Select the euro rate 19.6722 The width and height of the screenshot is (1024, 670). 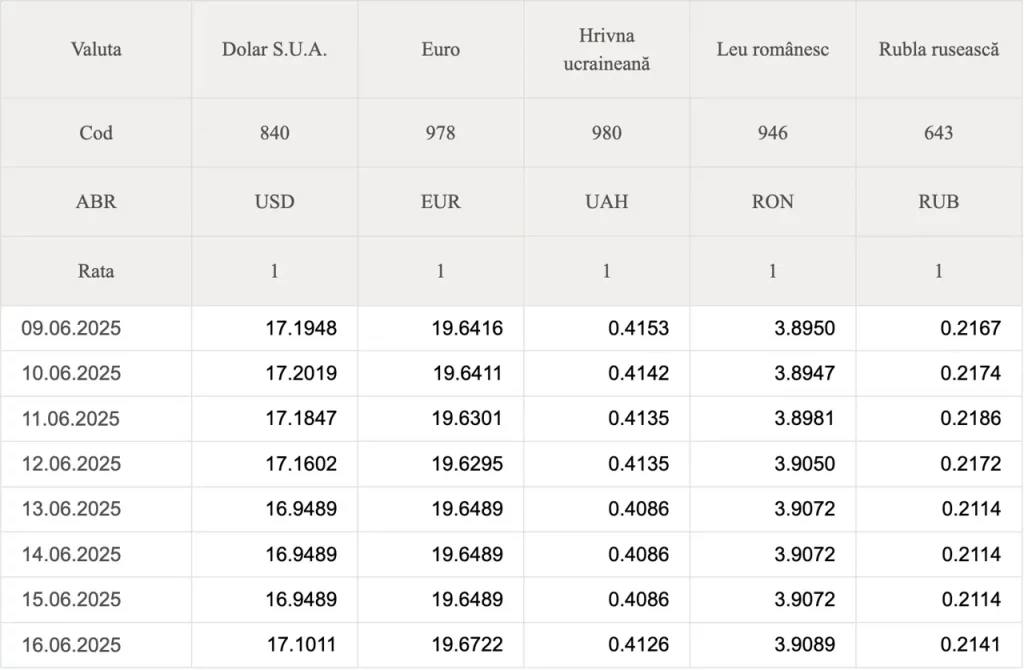pyautogui.click(x=467, y=645)
